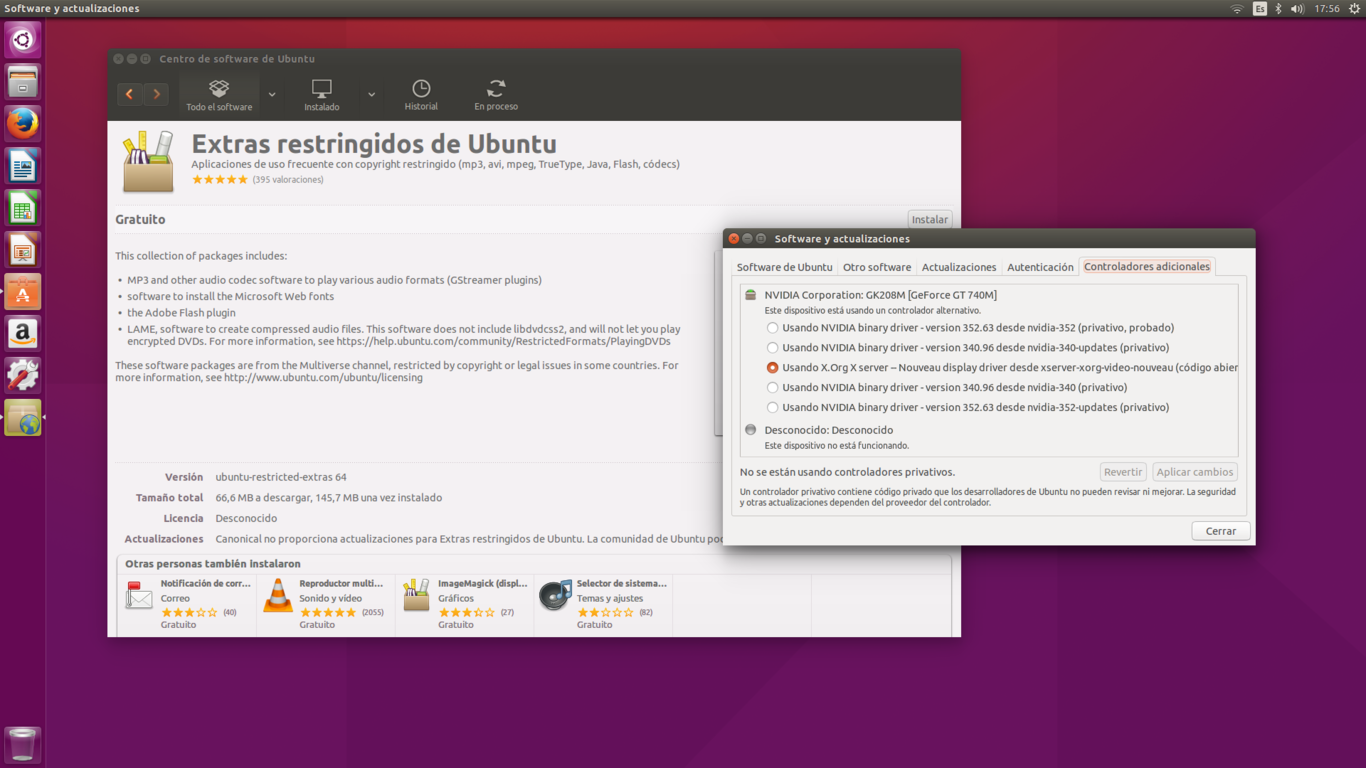Open ImageMagick recommended app

pos(465,604)
